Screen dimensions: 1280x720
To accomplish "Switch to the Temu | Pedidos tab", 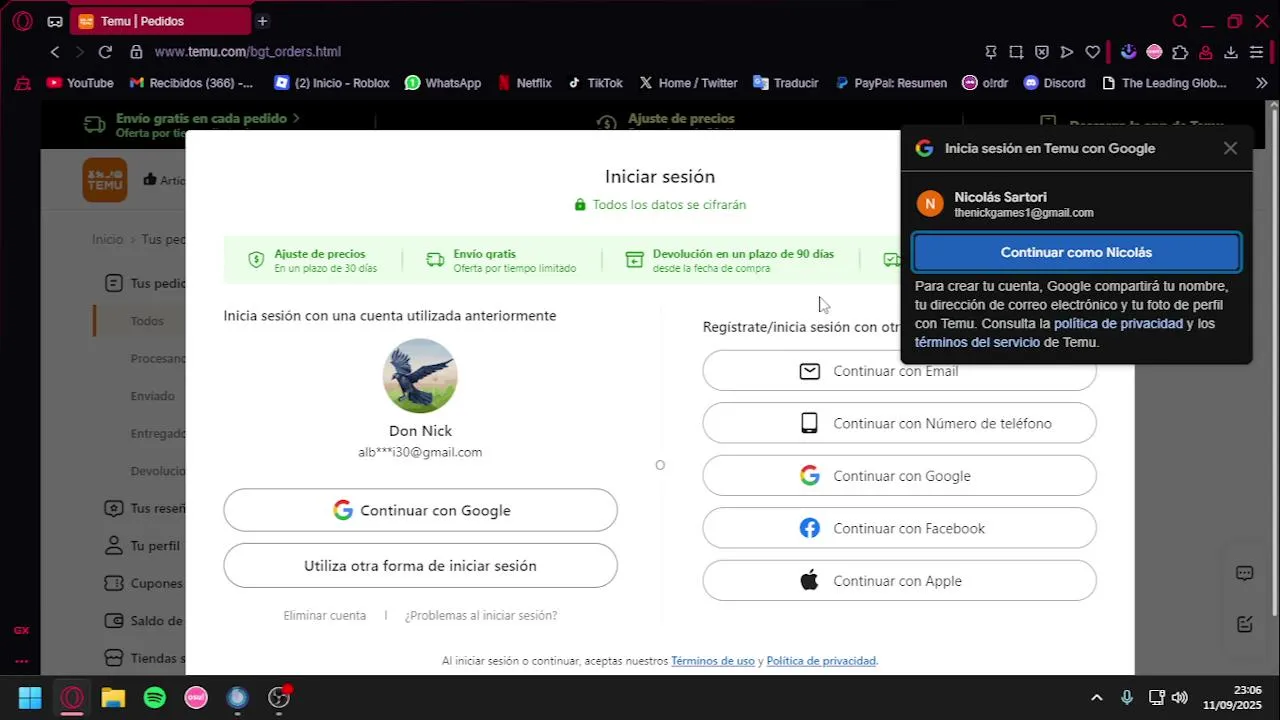I will click(x=160, y=21).
